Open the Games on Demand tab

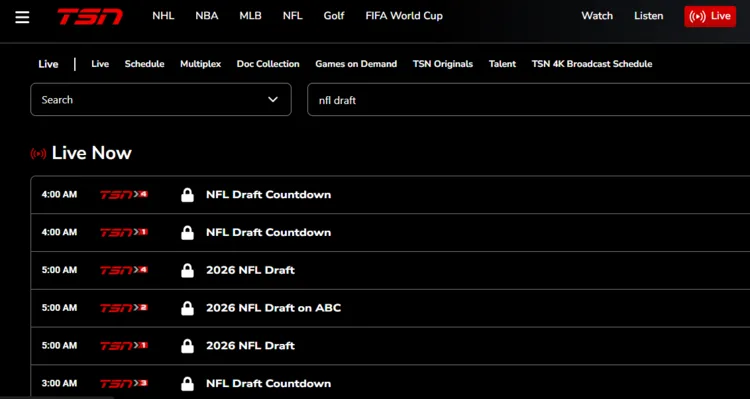pyautogui.click(x=356, y=64)
